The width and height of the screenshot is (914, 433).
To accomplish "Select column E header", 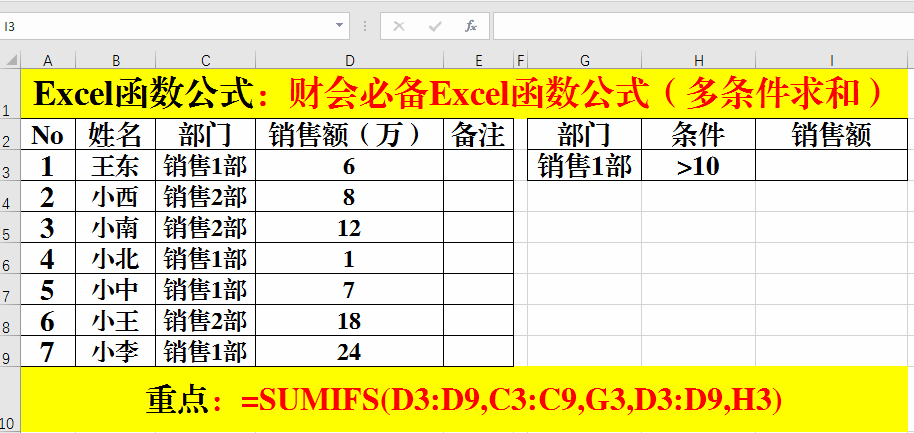I will coord(479,60).
